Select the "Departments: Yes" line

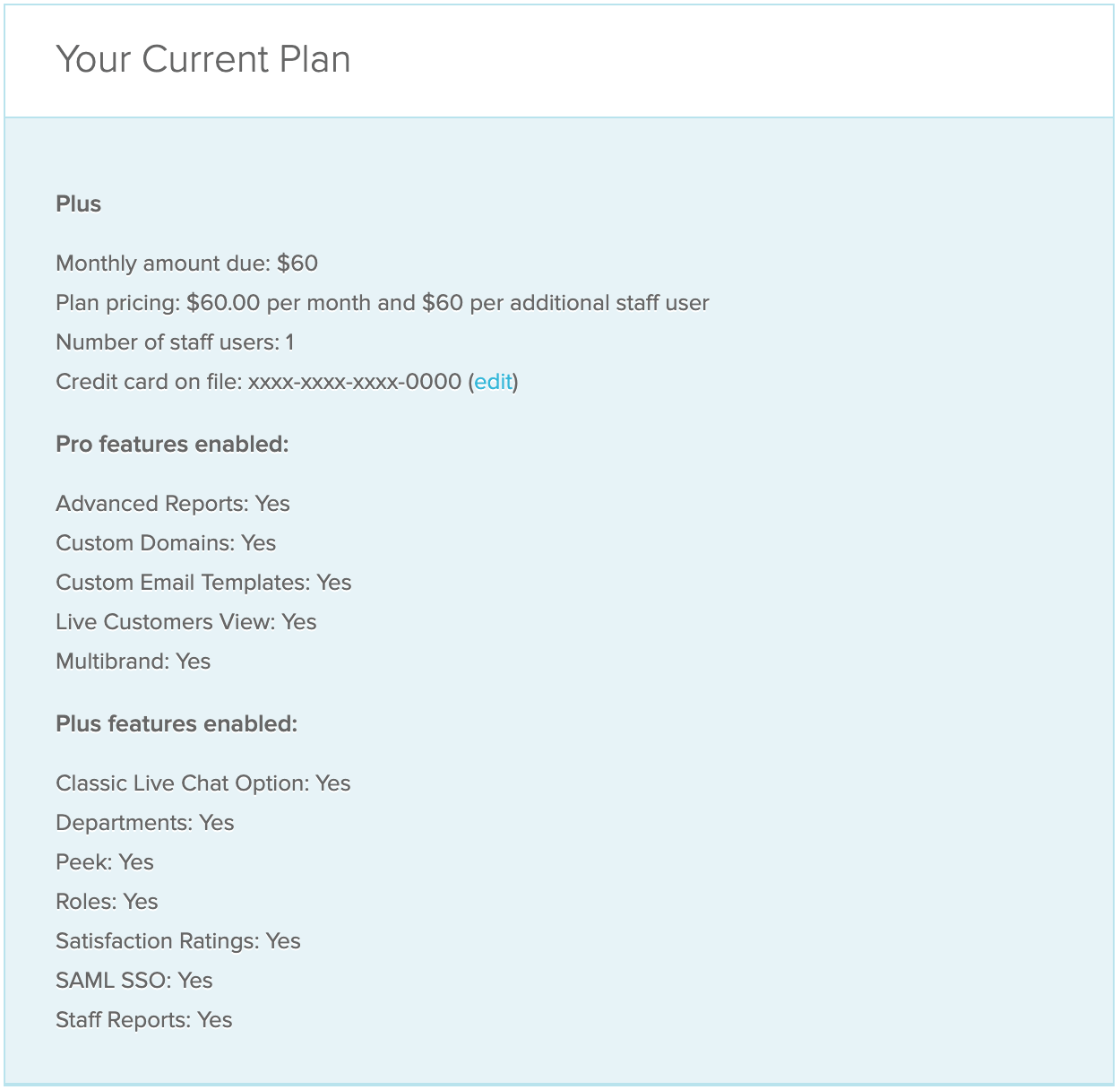(145, 823)
